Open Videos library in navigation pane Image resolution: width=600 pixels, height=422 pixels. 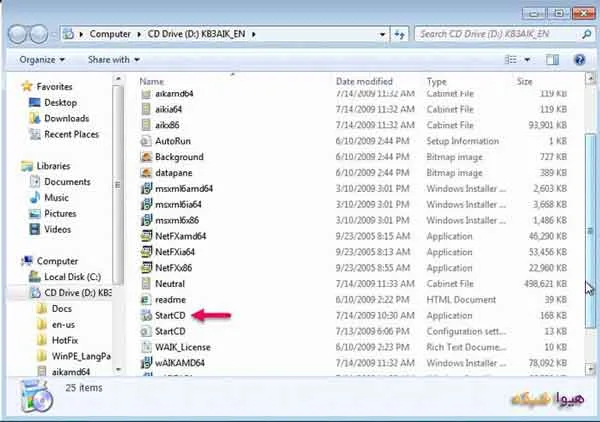(x=57, y=230)
